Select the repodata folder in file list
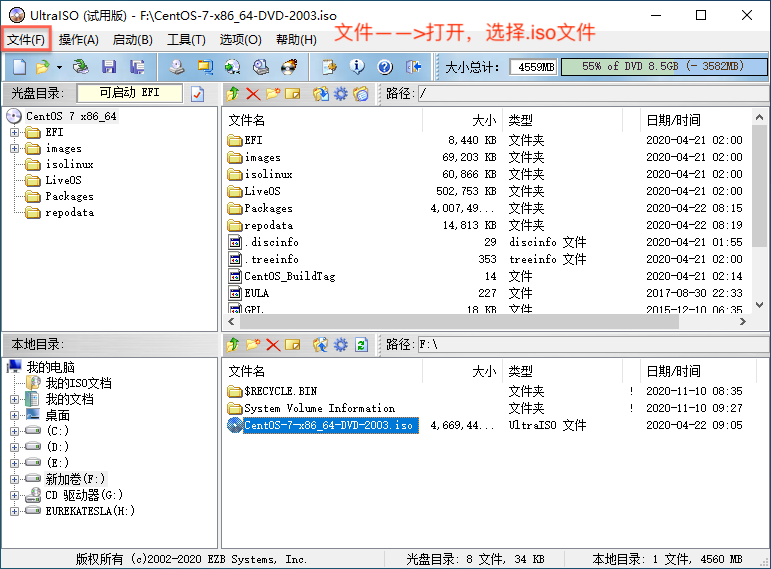Viewport: 771px width, 569px height. 268,225
